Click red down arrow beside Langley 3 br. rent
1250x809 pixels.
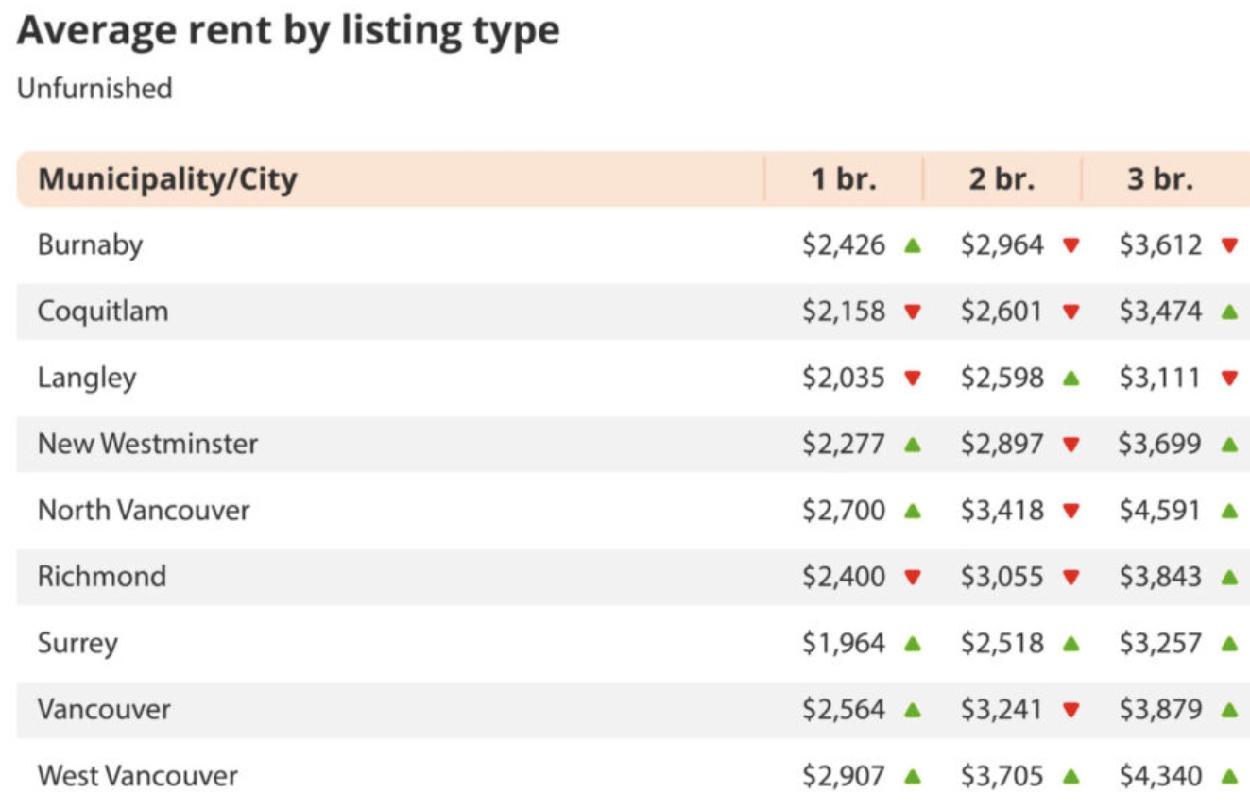[x=1230, y=378]
